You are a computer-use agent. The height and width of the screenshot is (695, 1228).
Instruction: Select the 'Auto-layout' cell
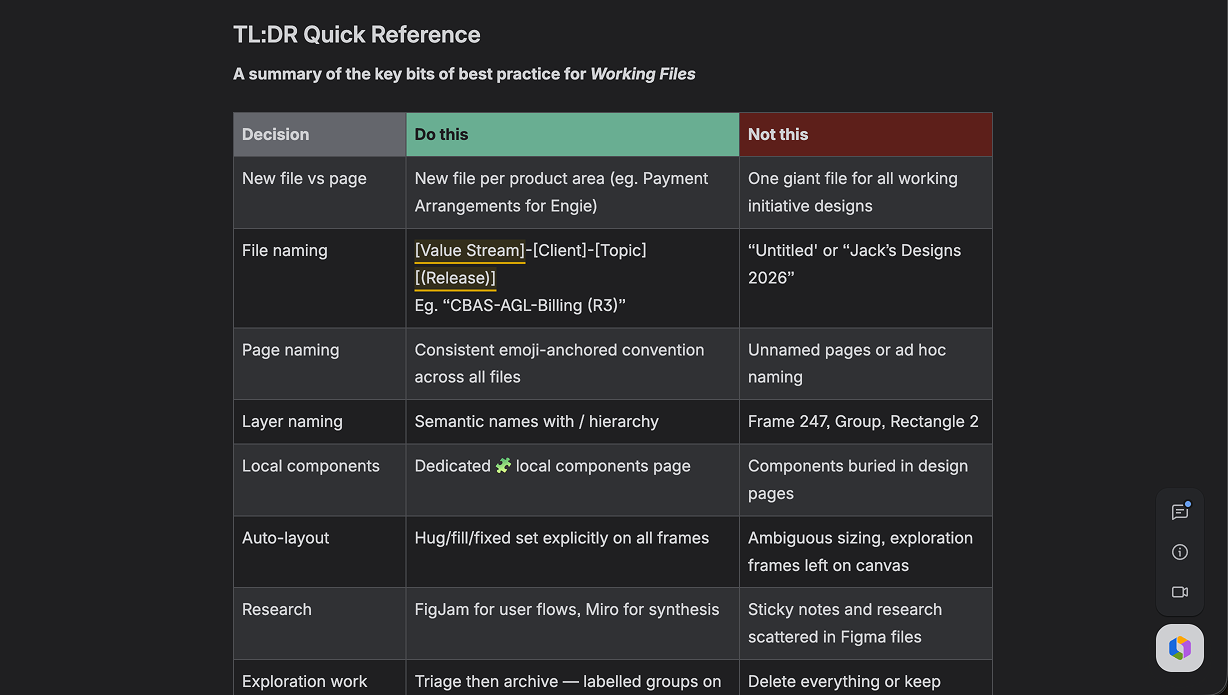pyautogui.click(x=320, y=552)
